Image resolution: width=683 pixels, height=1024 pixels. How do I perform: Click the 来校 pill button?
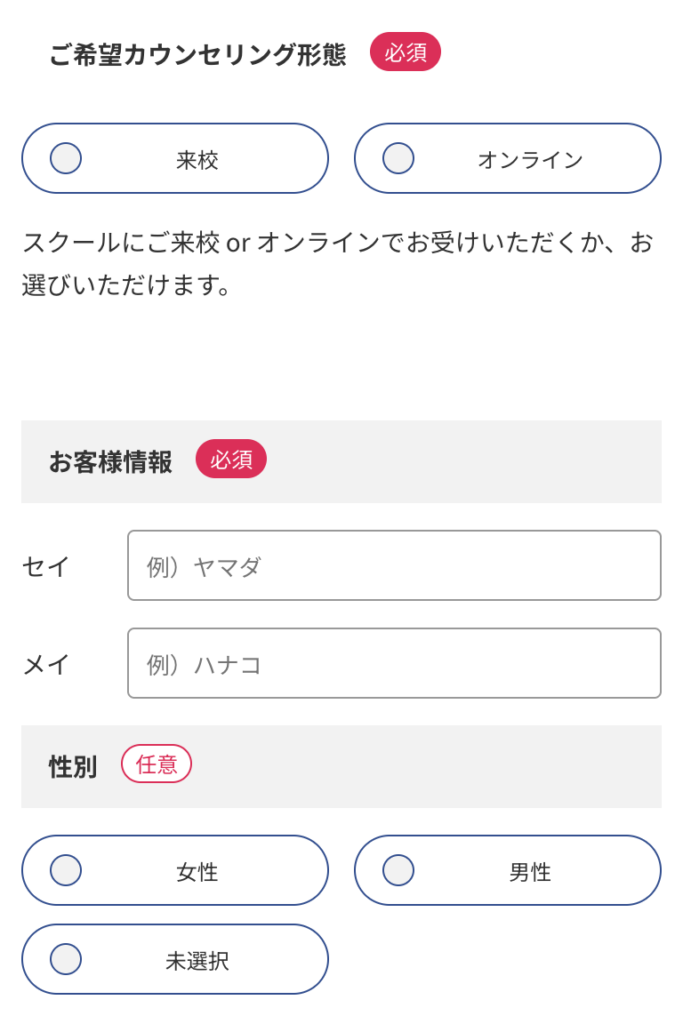tap(175, 158)
